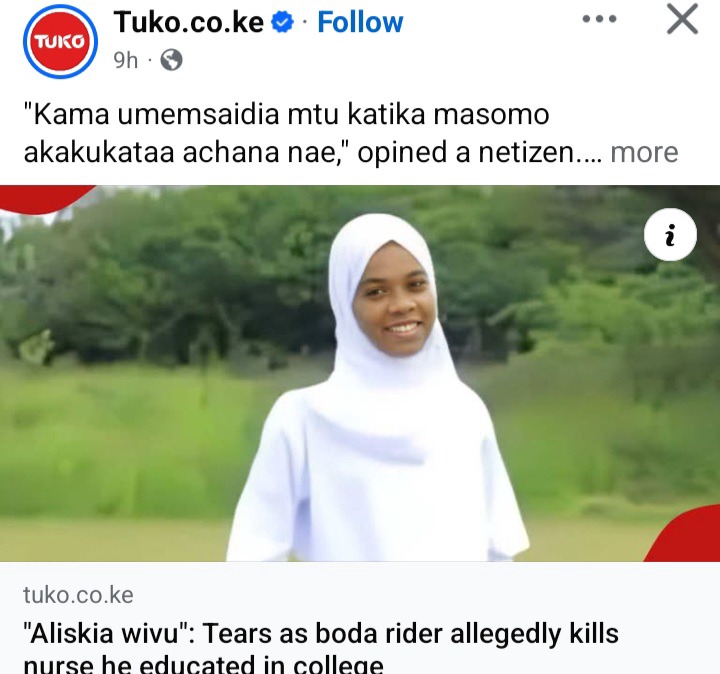Open the three-dot post options menu
This screenshot has width=720, height=674.
(x=599, y=19)
